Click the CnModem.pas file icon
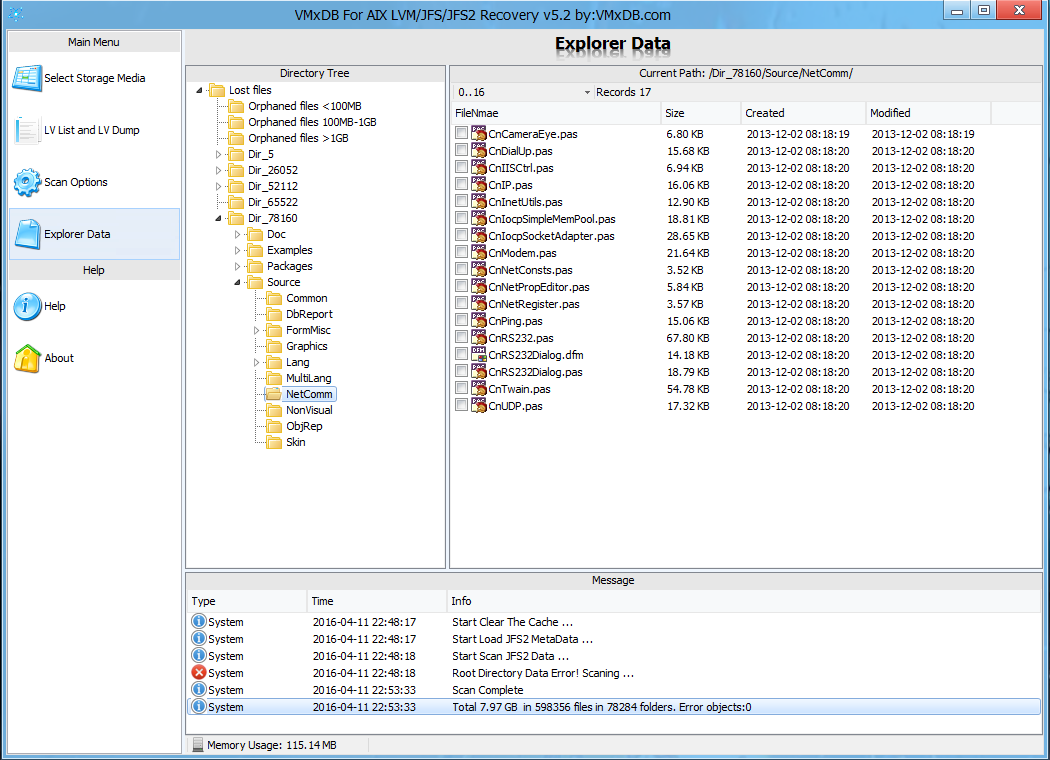 [478, 252]
